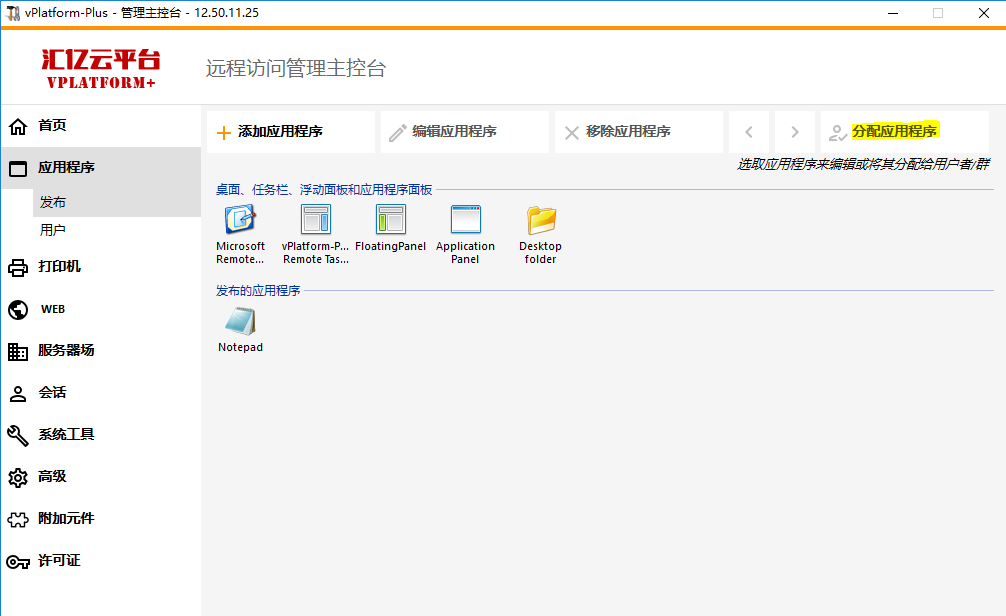
Task: Click the left arrow move button
Action: (x=749, y=132)
